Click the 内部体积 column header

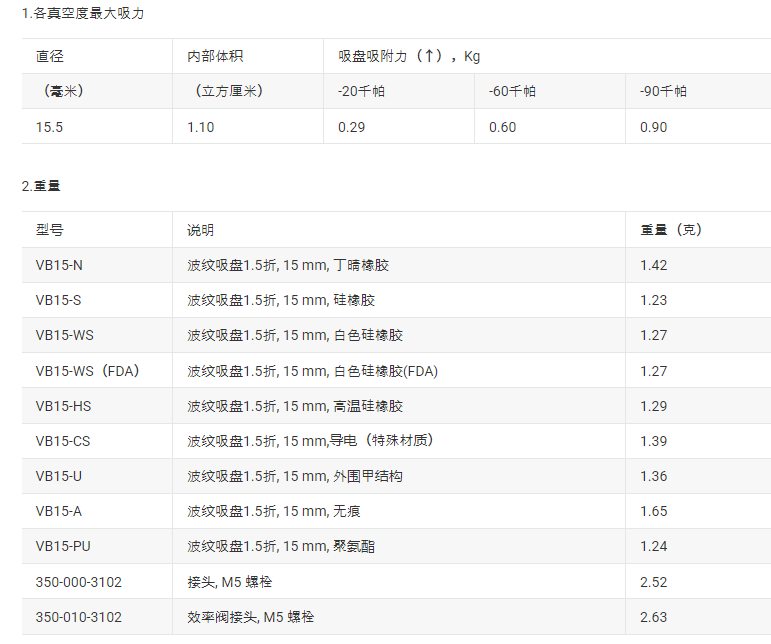click(214, 56)
